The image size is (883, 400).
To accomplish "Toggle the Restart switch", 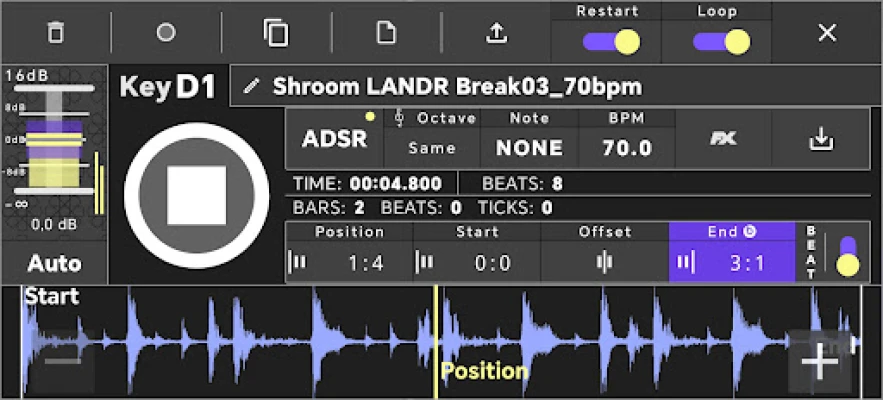I will pos(611,42).
